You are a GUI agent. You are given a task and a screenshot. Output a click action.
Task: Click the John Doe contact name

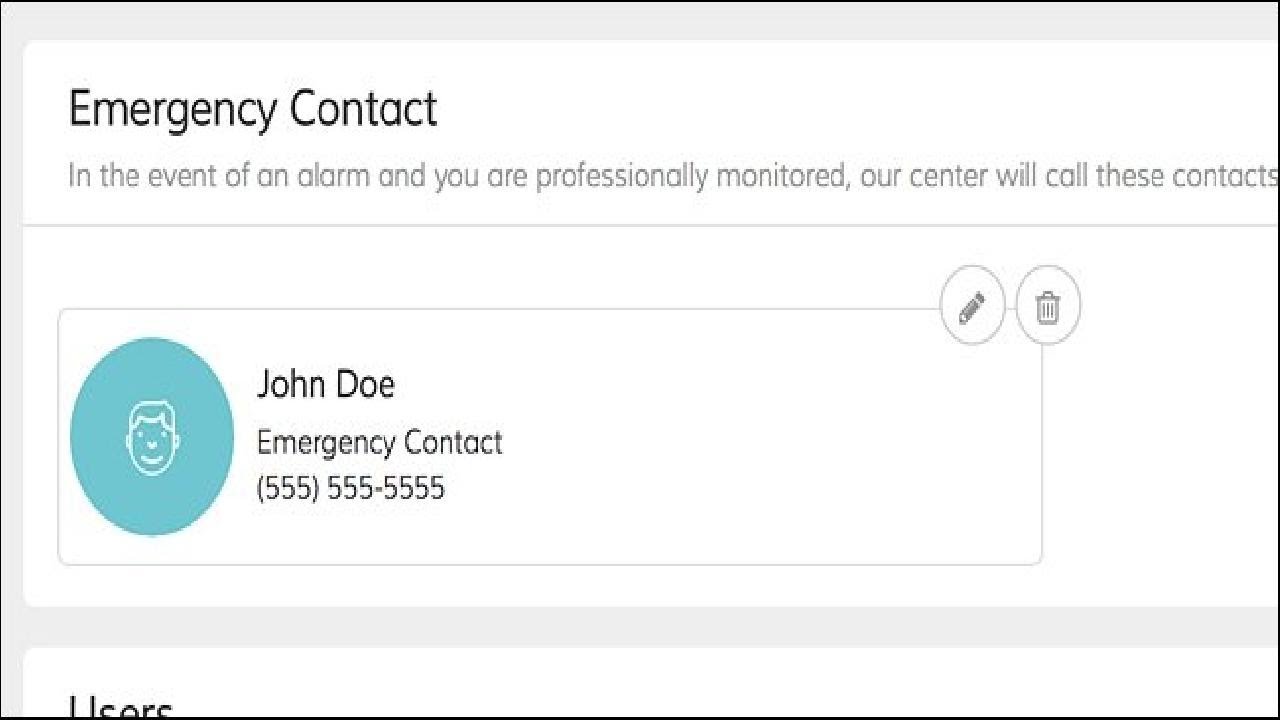tap(325, 384)
